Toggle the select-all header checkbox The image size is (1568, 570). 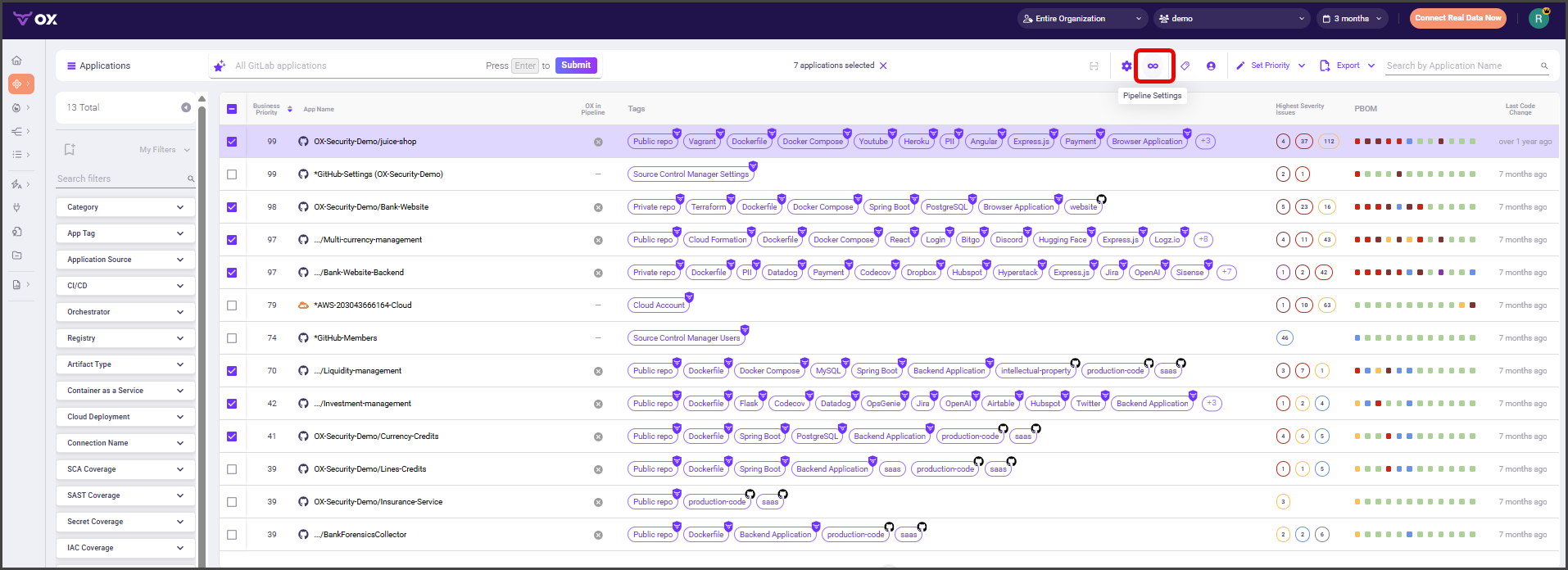[x=232, y=109]
